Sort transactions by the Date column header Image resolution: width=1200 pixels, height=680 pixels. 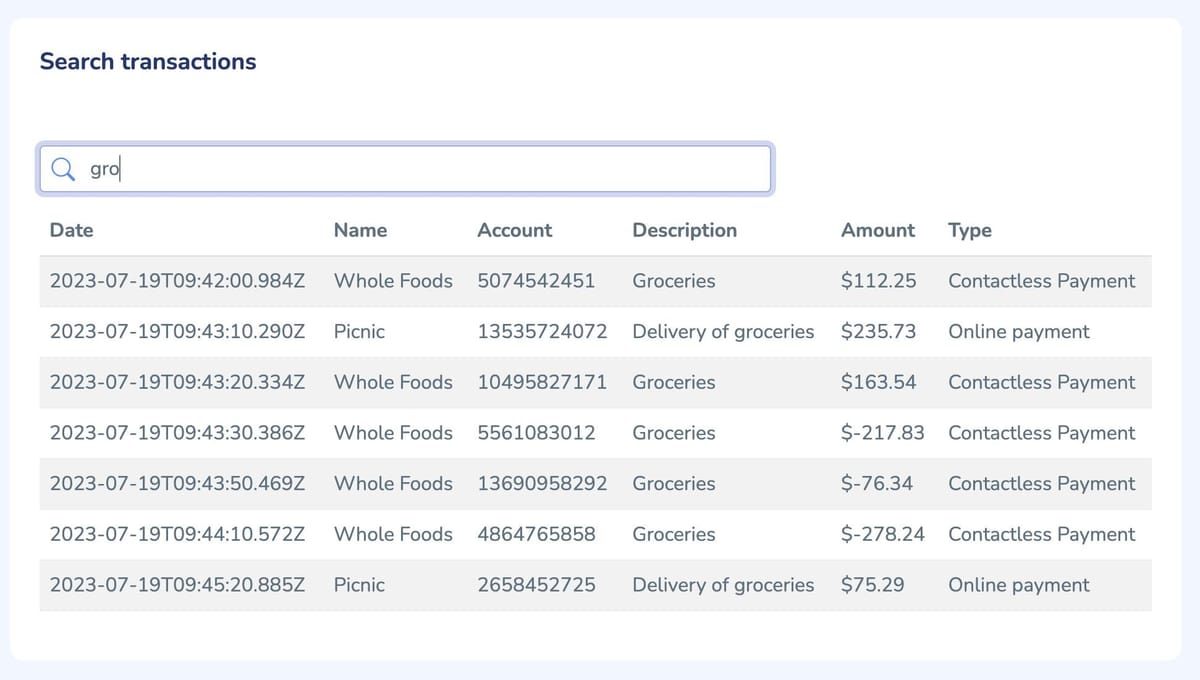[x=71, y=230]
